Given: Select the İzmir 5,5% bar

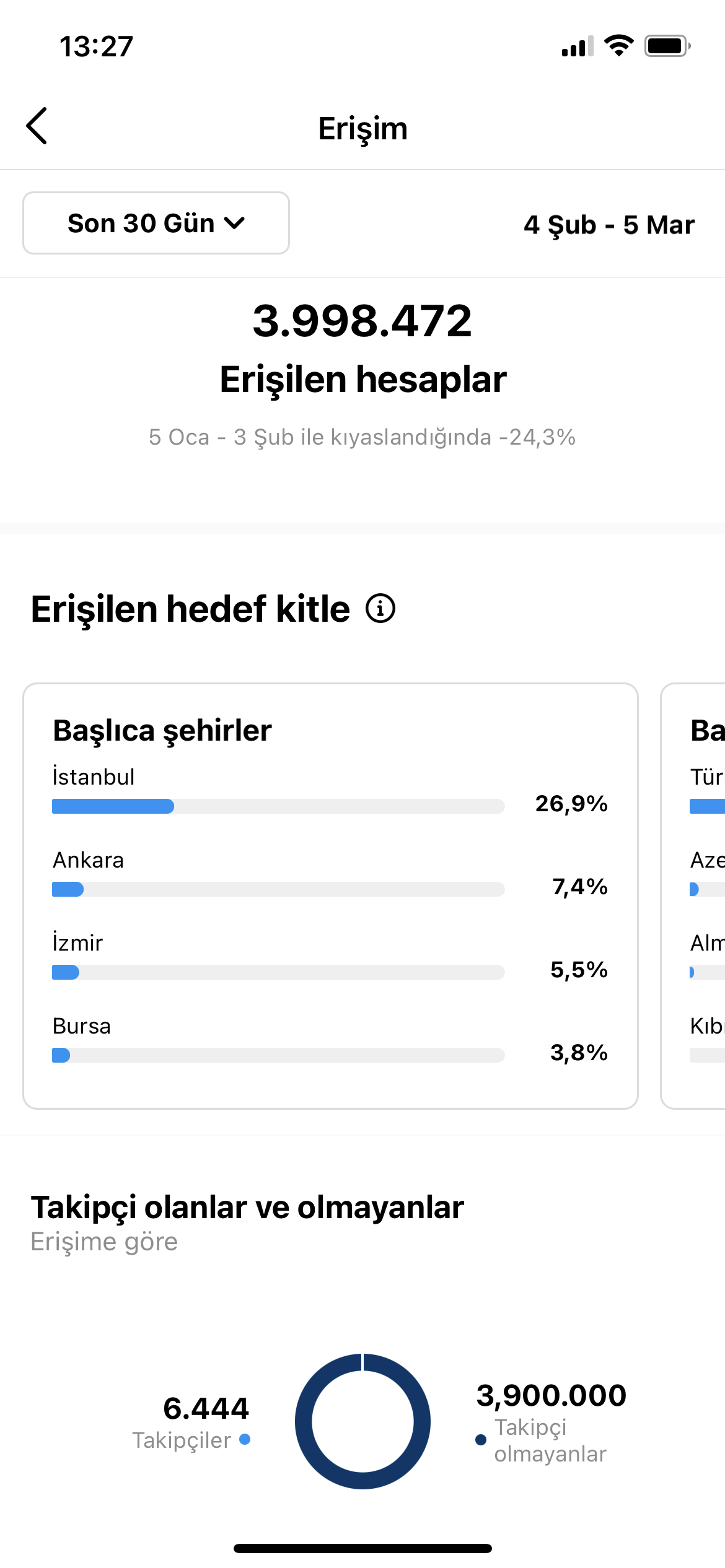Looking at the screenshot, I should 278,972.
